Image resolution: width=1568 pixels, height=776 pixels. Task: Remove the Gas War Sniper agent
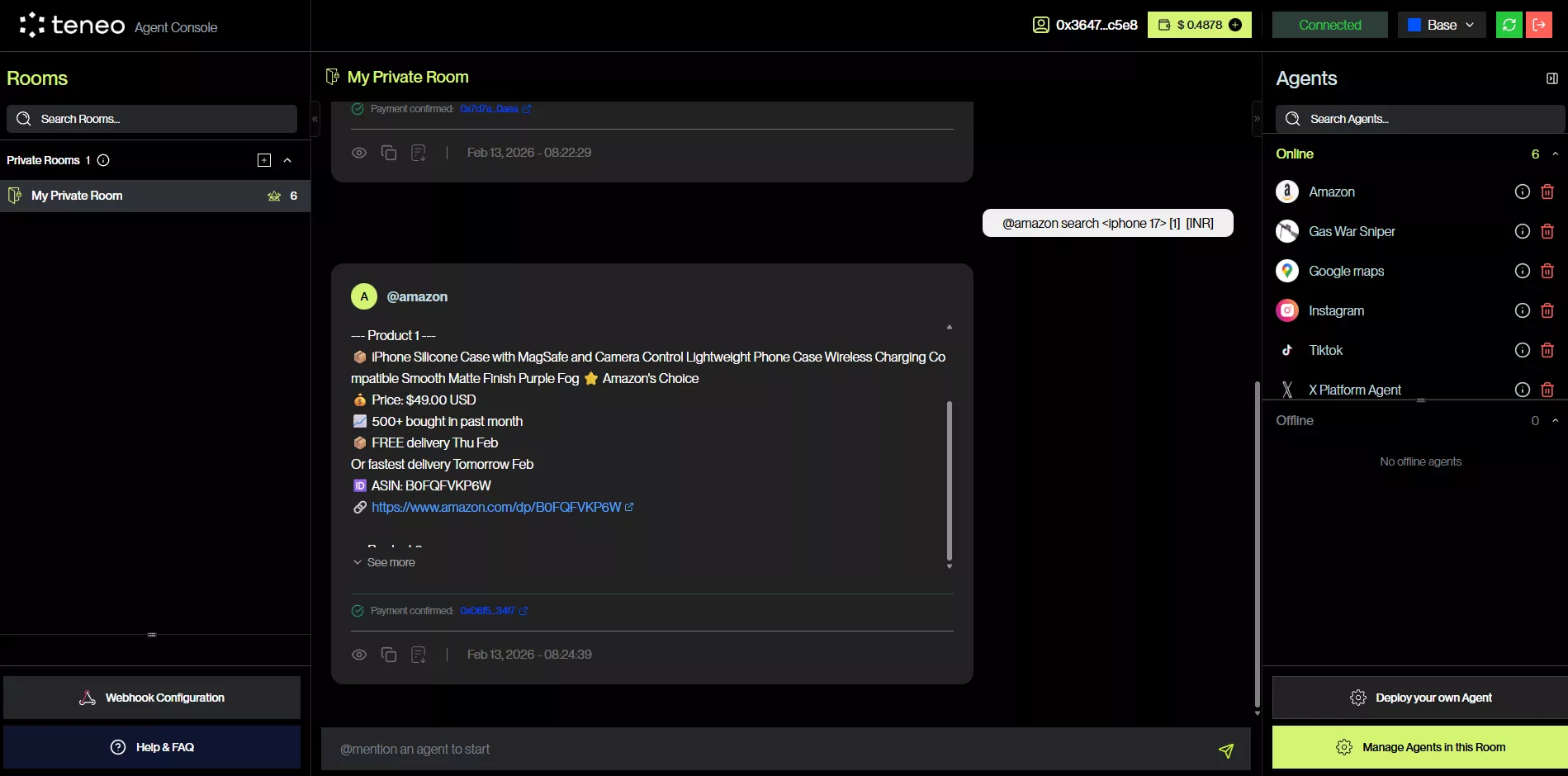pos(1547,231)
